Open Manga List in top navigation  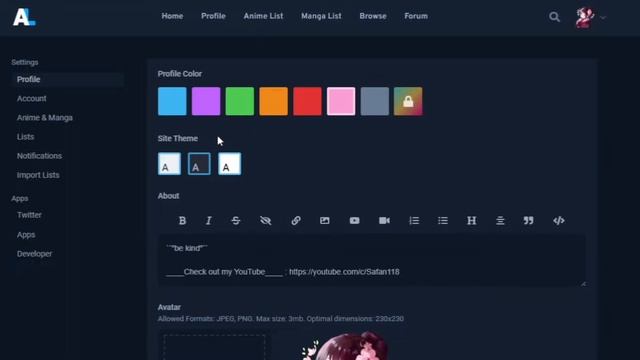[321, 16]
